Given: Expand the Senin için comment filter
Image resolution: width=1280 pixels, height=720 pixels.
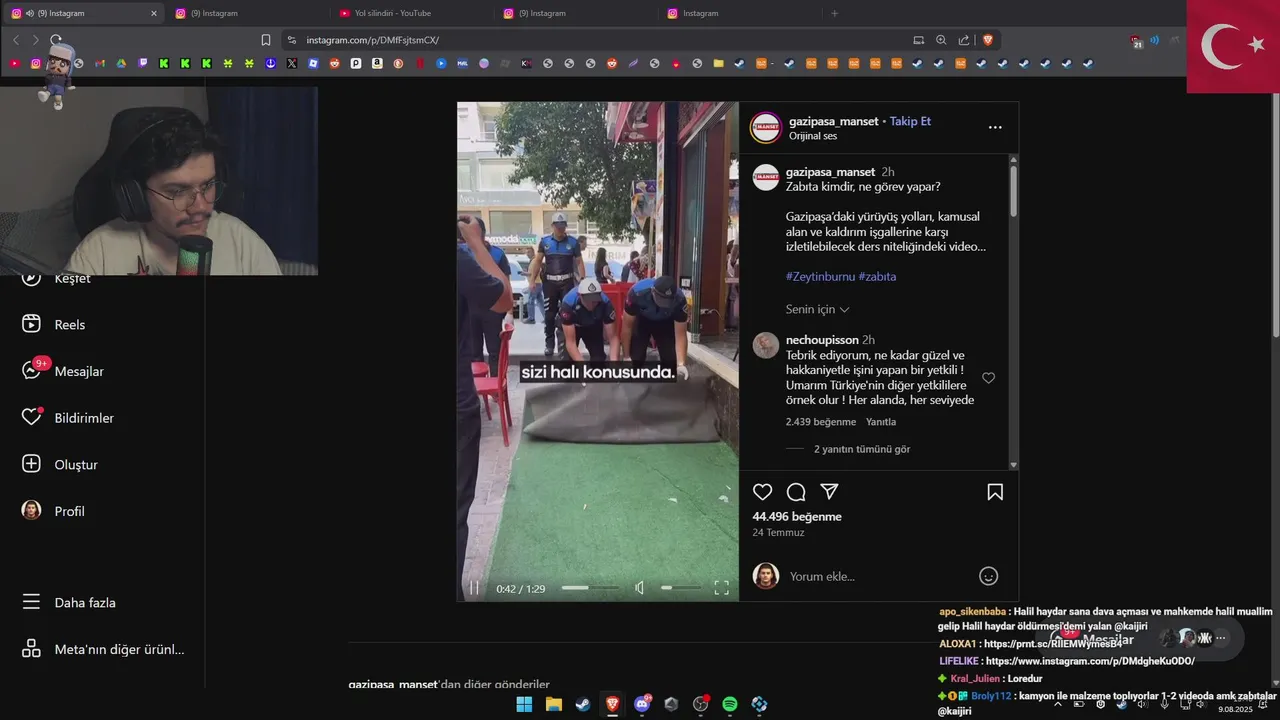Looking at the screenshot, I should point(817,309).
